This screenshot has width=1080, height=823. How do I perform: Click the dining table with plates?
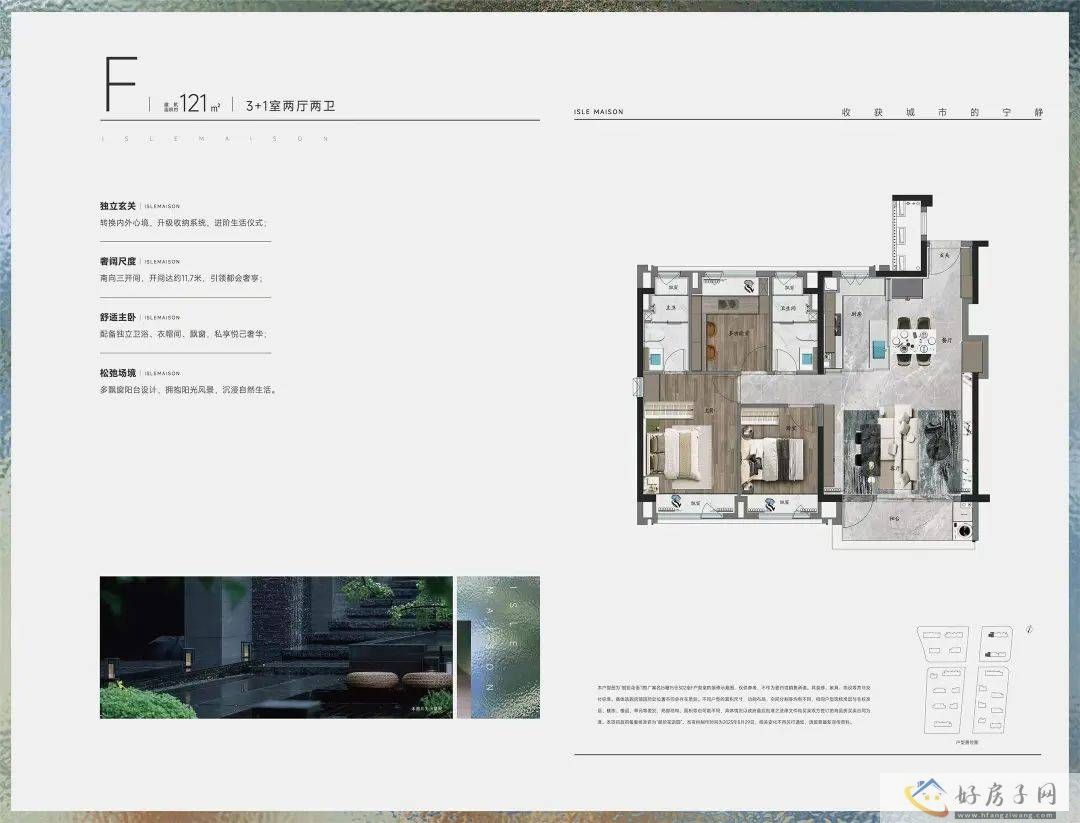point(914,340)
